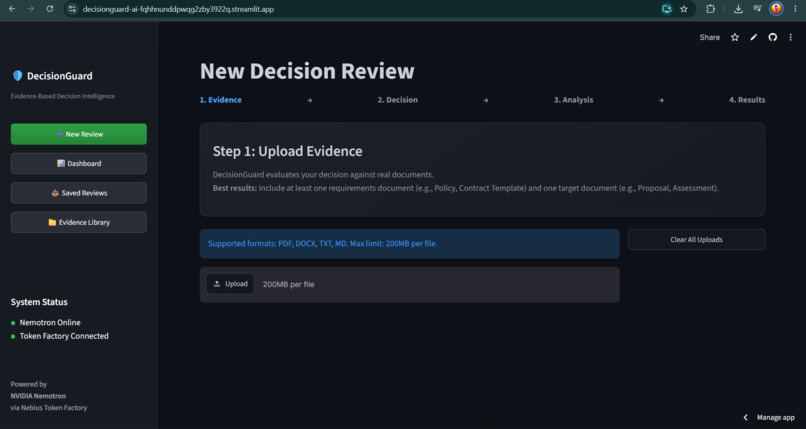Click the Supported formats info banner
The width and height of the screenshot is (806, 429).
click(410, 244)
